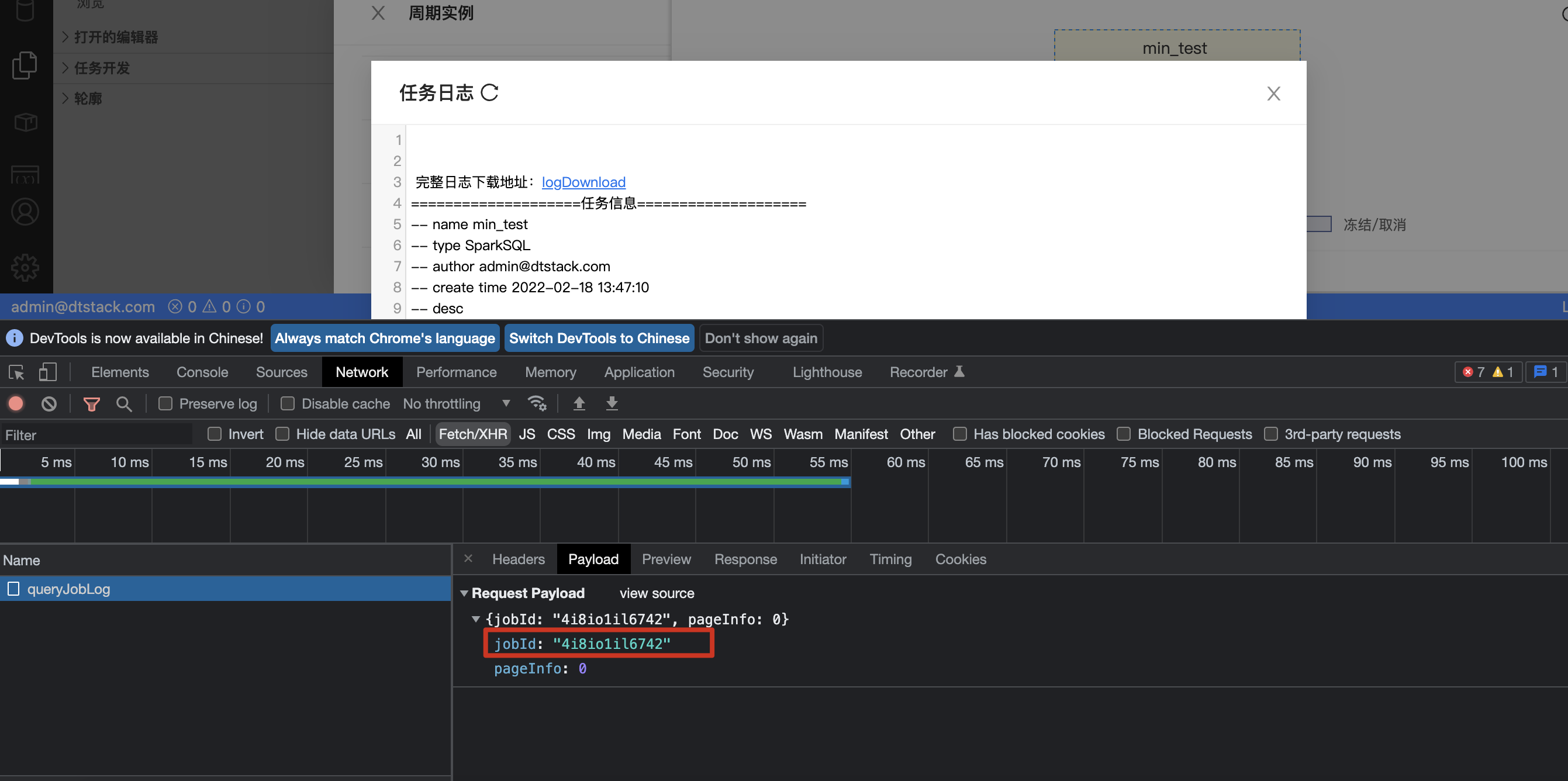
Task: Check the queryJobLog request checkbox
Action: pyautogui.click(x=13, y=589)
